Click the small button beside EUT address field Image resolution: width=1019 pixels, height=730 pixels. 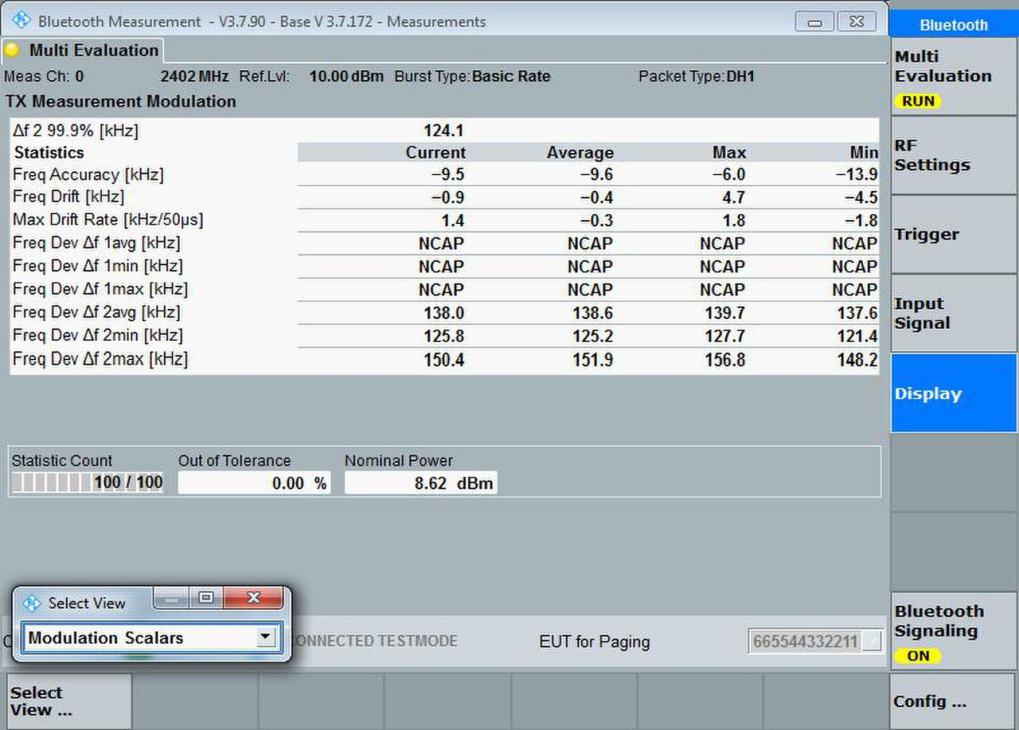click(x=873, y=642)
